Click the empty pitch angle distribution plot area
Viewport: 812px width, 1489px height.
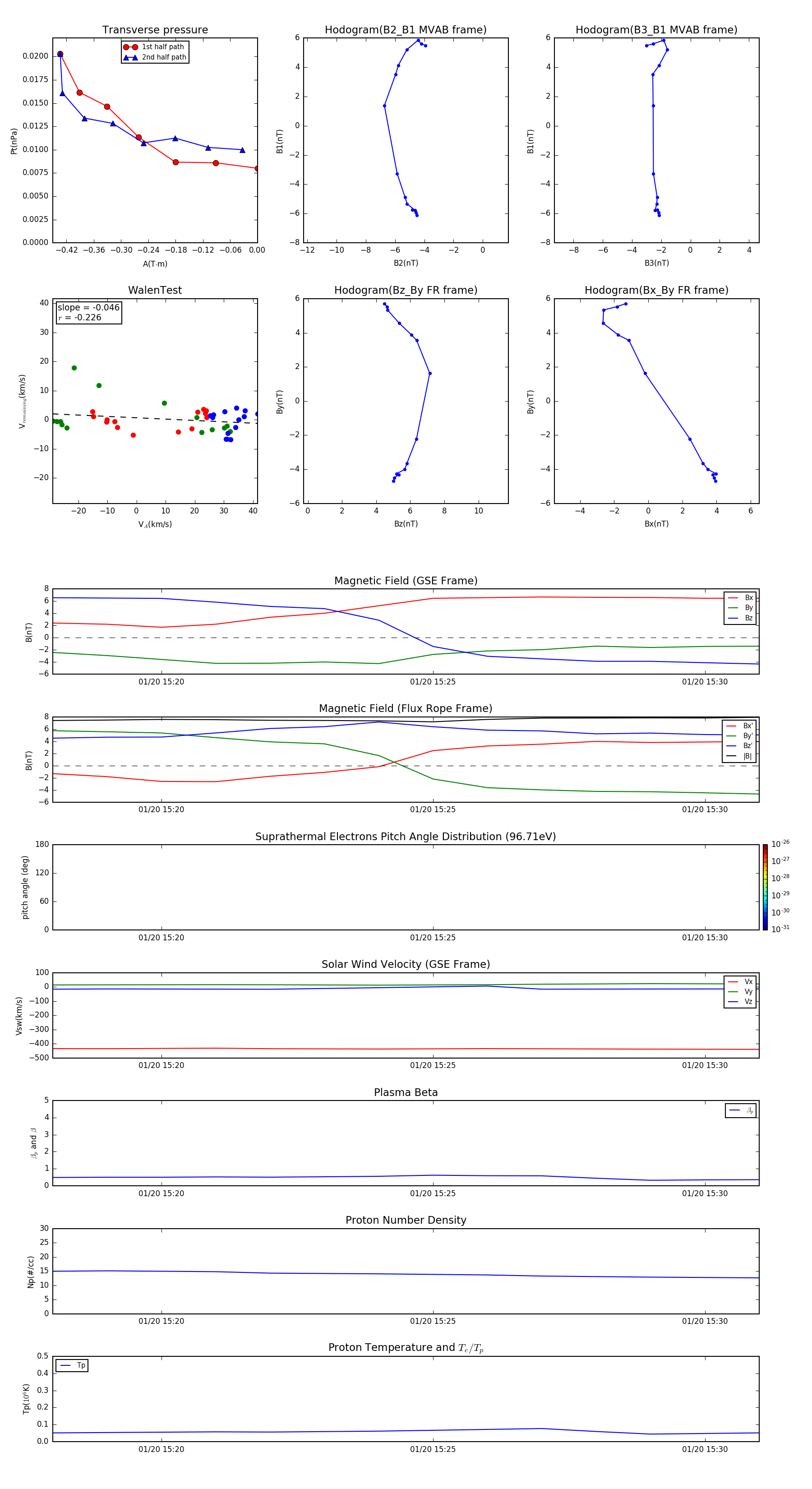(x=406, y=887)
